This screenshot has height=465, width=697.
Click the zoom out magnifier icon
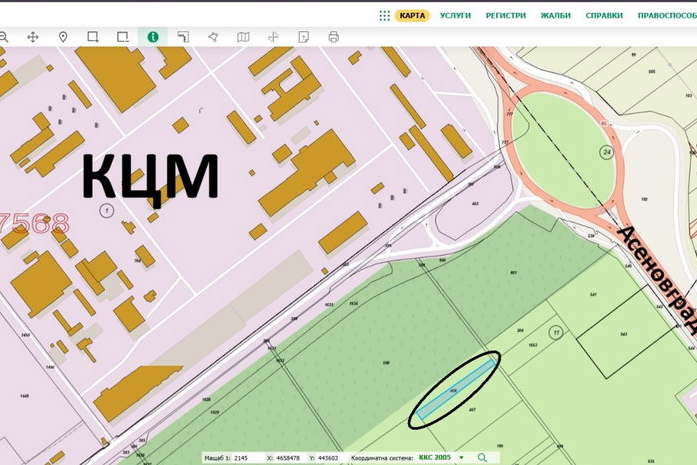tap(4, 37)
